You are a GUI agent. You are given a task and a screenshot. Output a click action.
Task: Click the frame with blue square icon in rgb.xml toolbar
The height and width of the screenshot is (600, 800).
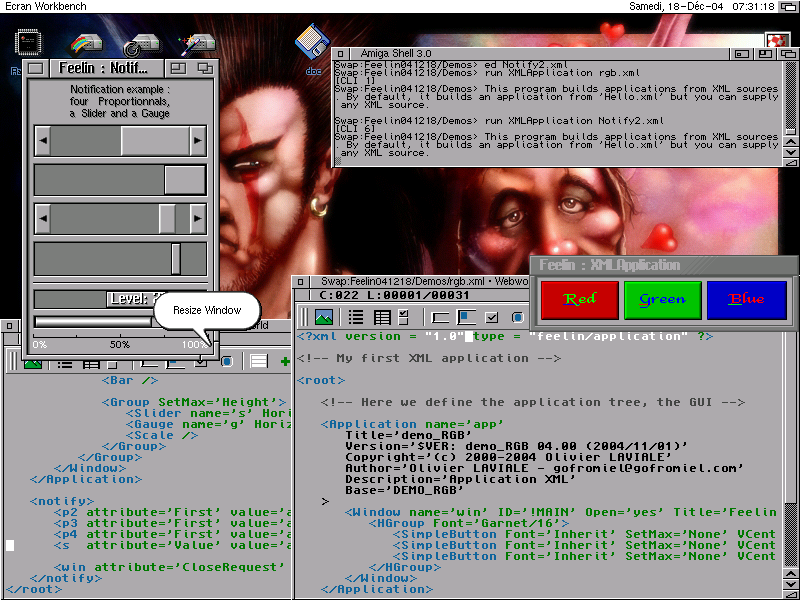465,317
